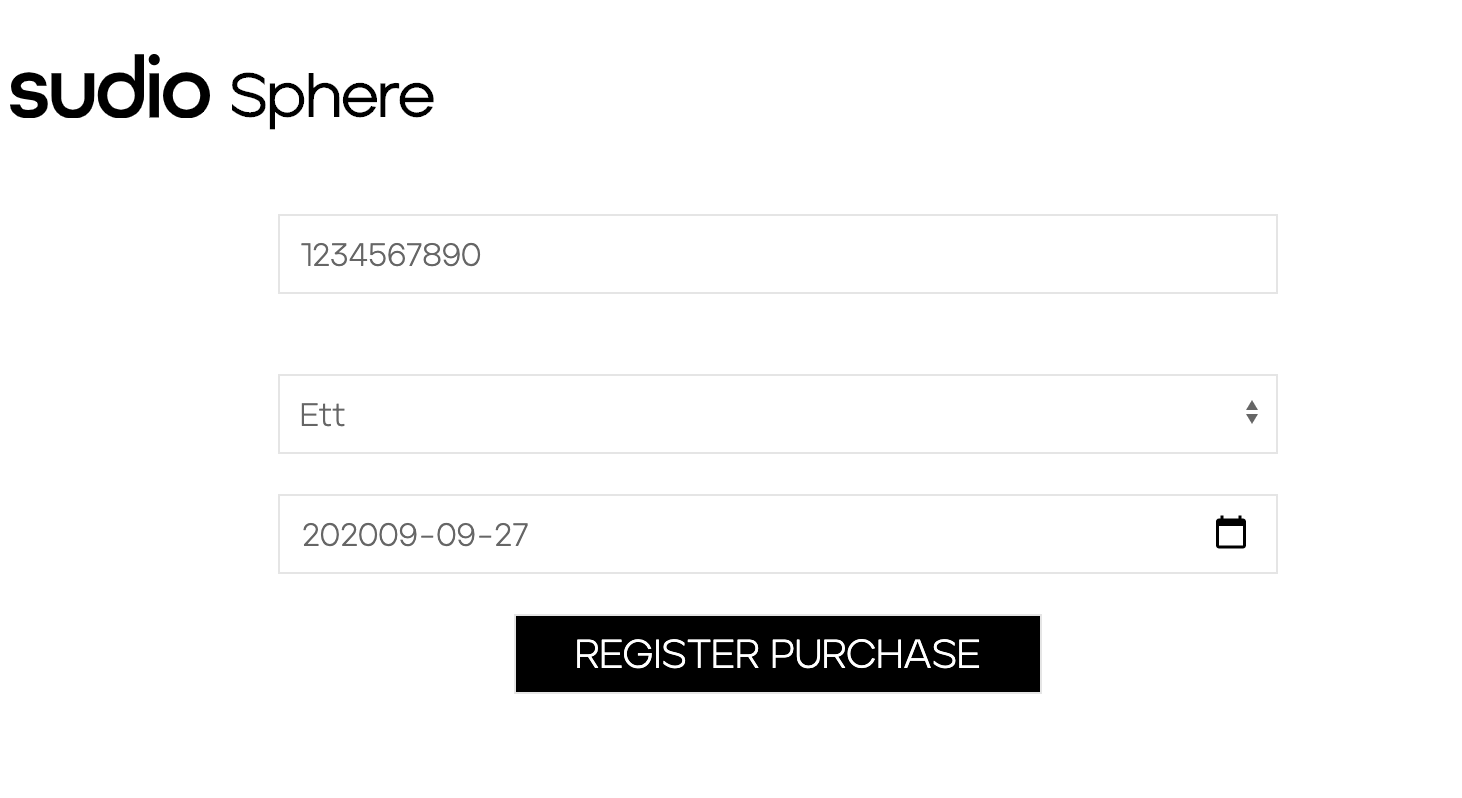
Task: Click the downward triangle of the Ett selector
Action: tap(1251, 420)
